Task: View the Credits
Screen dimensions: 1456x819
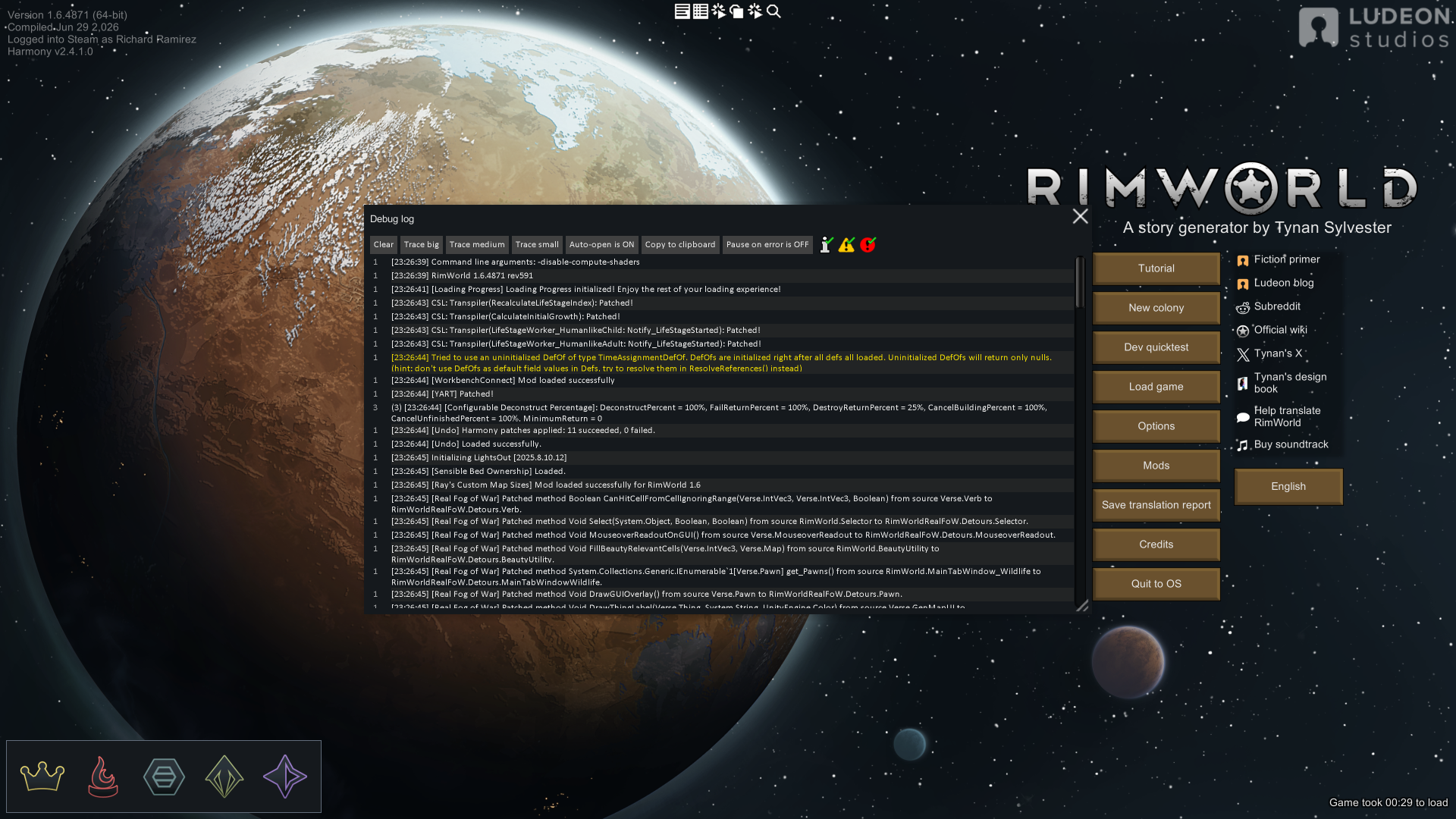Action: (x=1156, y=544)
